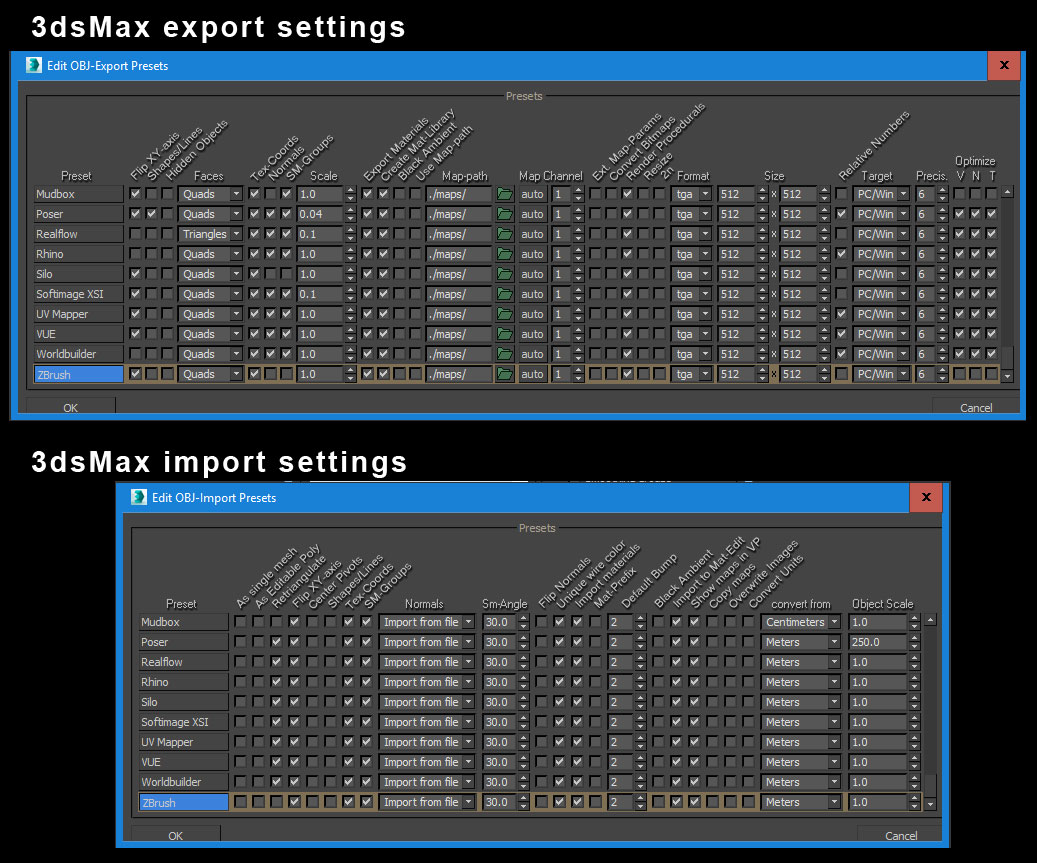Enable Optimize V for Mudbox export preset
1037x863 pixels.
pyautogui.click(x=960, y=194)
